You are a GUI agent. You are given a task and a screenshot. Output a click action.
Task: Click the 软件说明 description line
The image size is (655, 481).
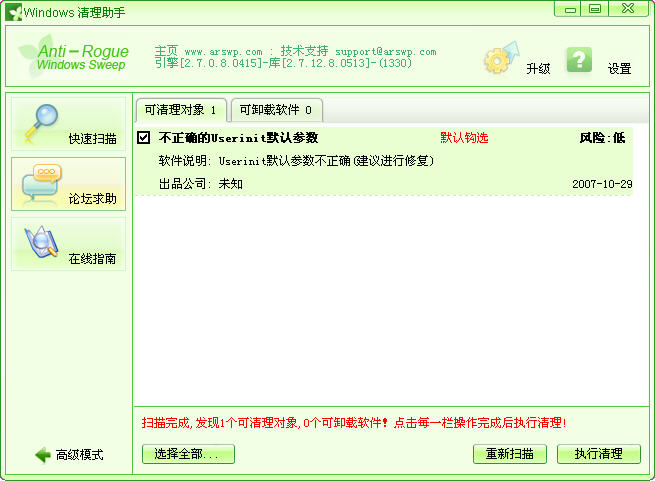pos(296,160)
